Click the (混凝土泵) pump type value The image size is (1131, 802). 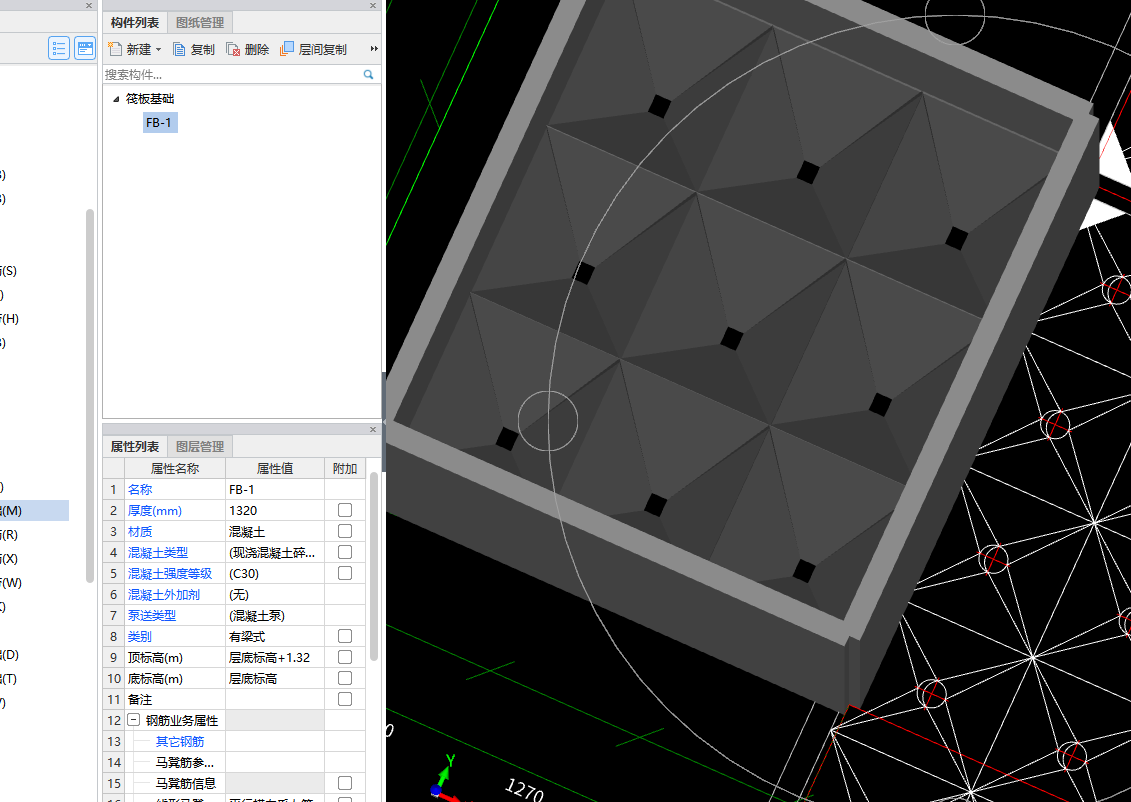click(x=275, y=615)
